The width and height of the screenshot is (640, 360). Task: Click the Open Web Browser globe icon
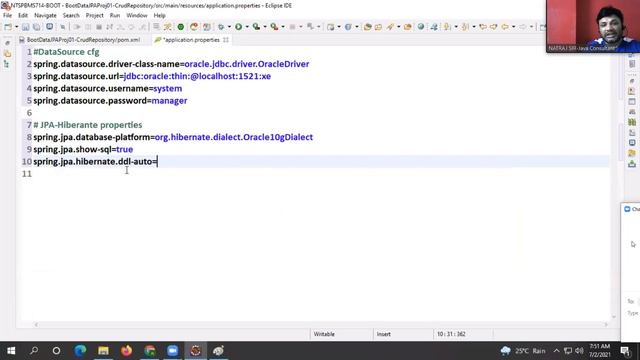tap(420, 27)
